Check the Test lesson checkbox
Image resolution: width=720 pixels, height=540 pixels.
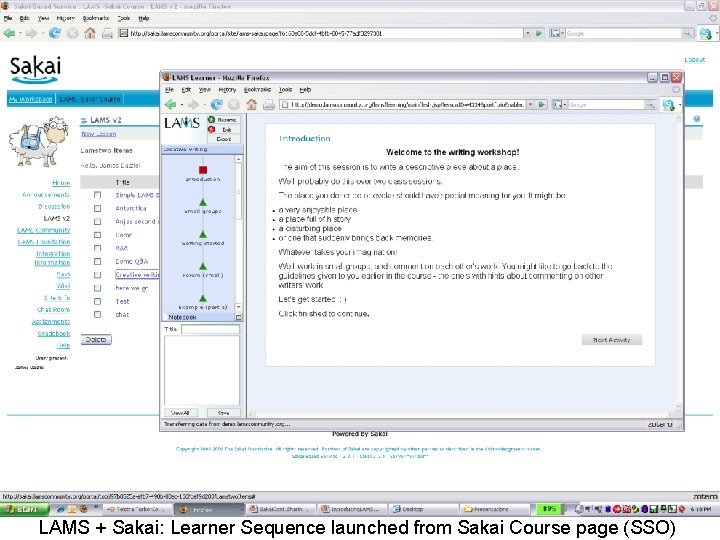(97, 301)
